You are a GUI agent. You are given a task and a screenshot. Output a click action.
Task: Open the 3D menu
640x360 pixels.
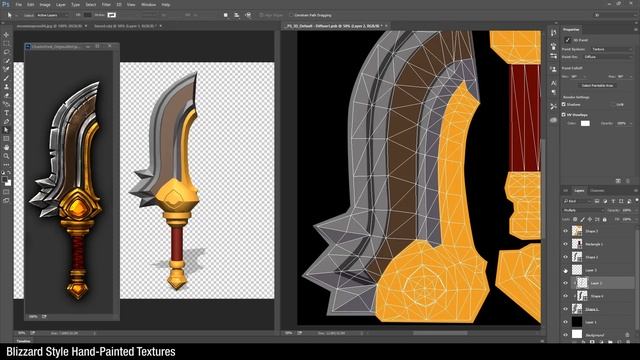pos(119,4)
